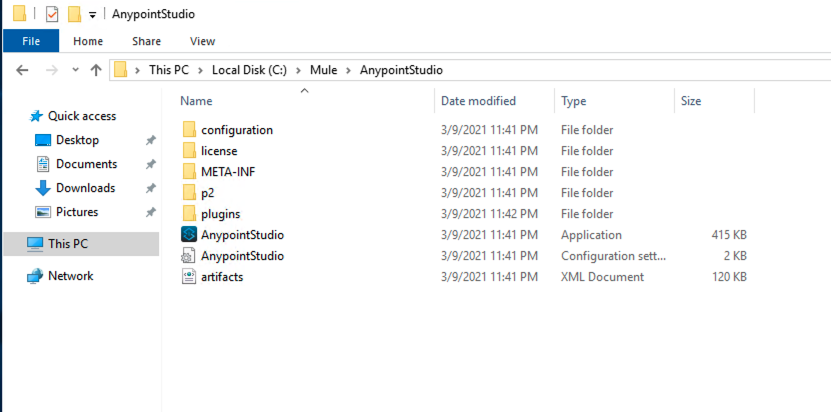Screen dimensions: 831x412
Task: Select the artifacts XML document icon
Action: [x=190, y=277]
